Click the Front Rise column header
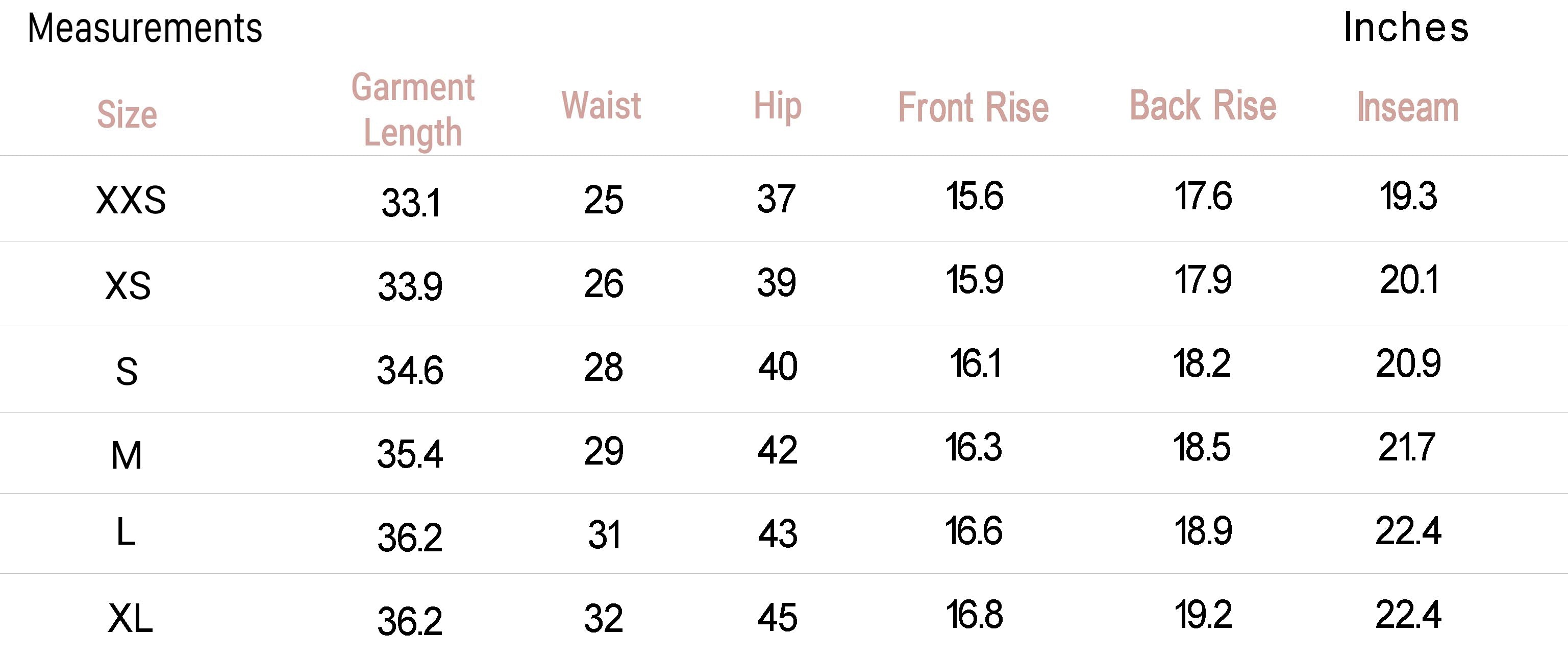Viewport: 1568px width, 657px height. pos(974,108)
